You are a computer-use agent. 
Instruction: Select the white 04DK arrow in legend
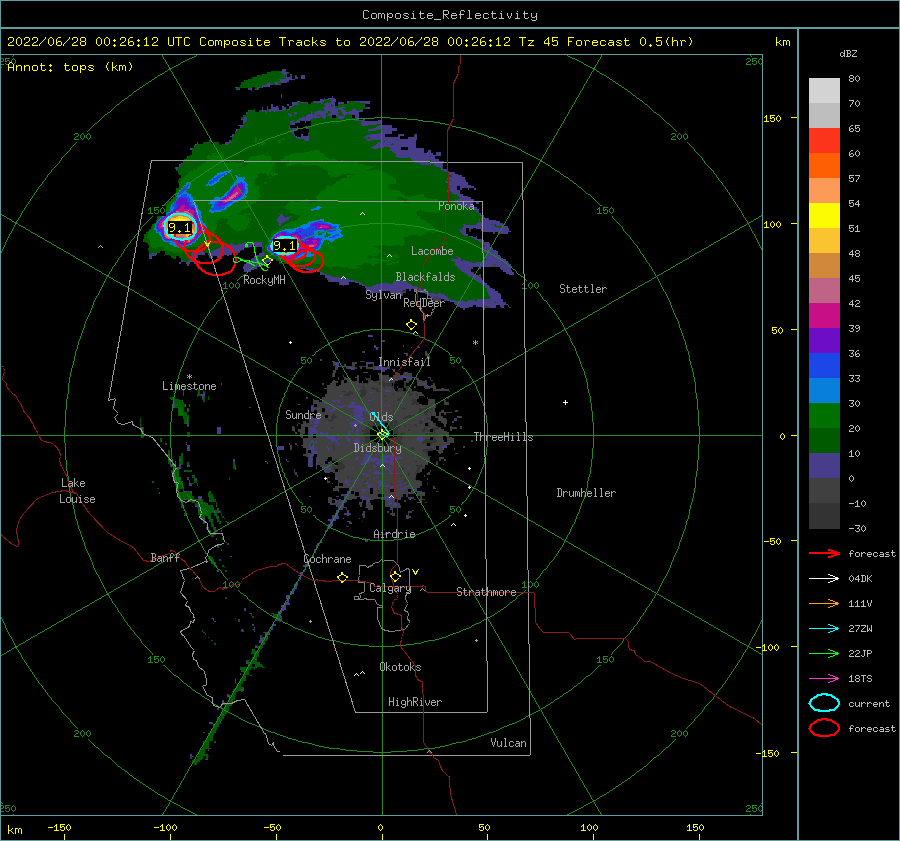tap(824, 578)
